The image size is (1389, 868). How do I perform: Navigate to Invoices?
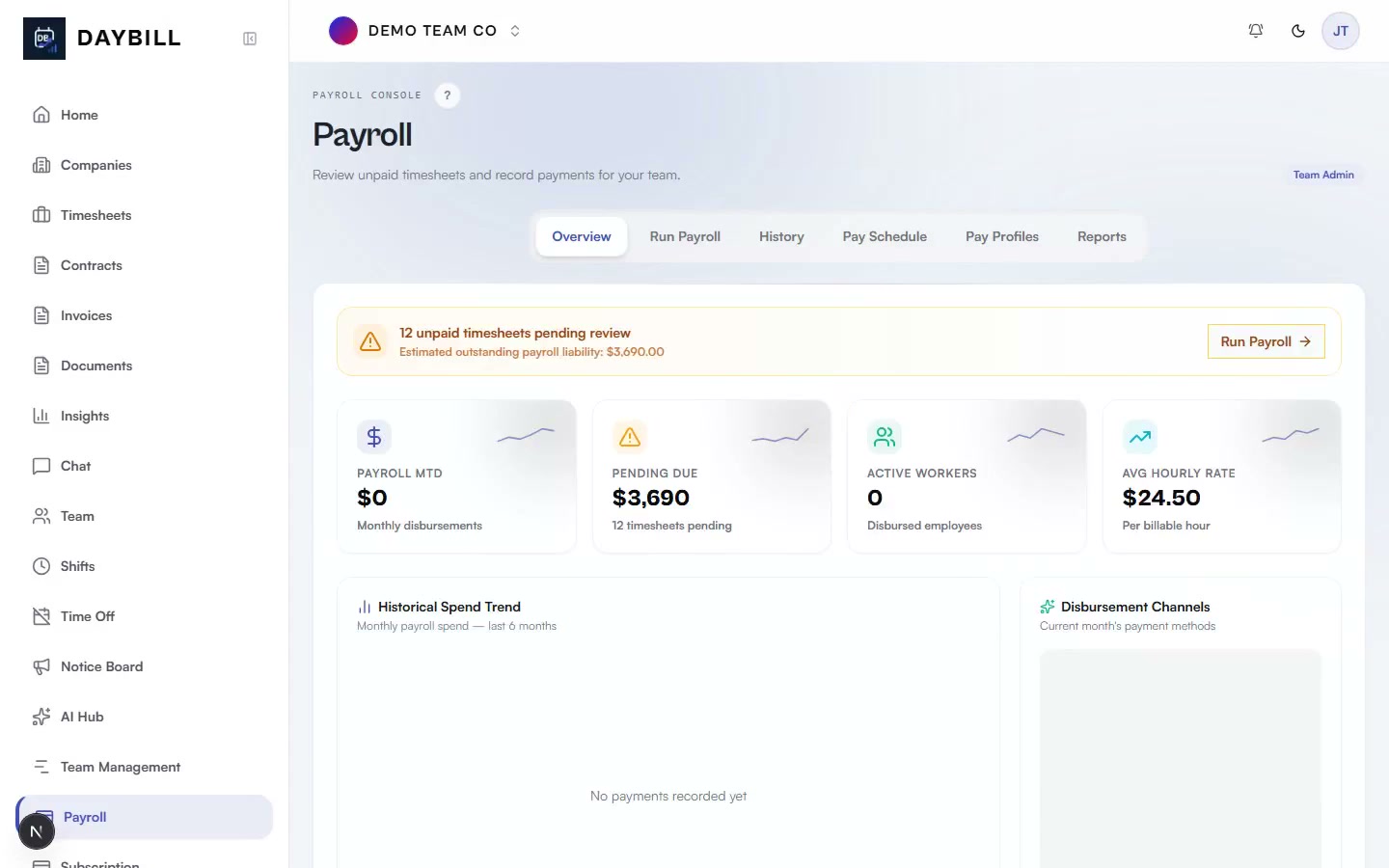pos(145,315)
